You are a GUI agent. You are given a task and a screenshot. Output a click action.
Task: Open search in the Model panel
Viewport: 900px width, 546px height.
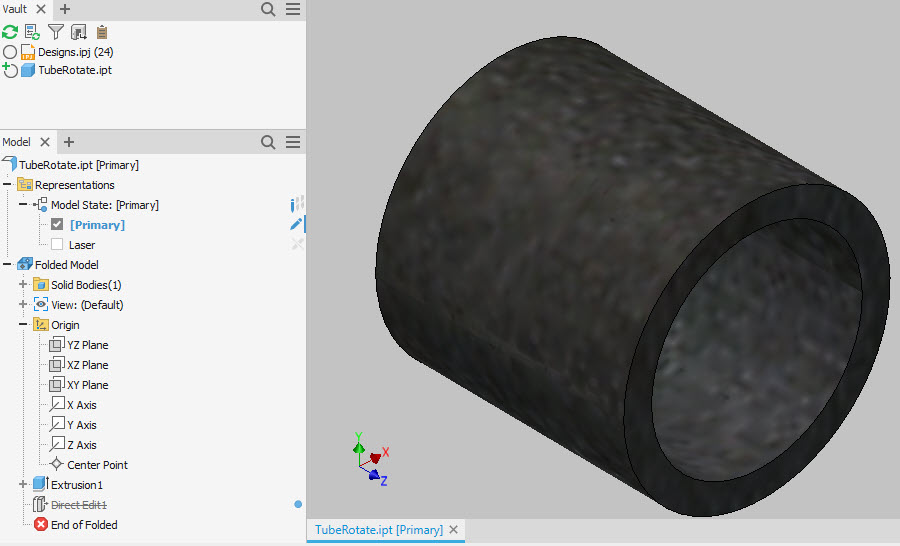(268, 142)
